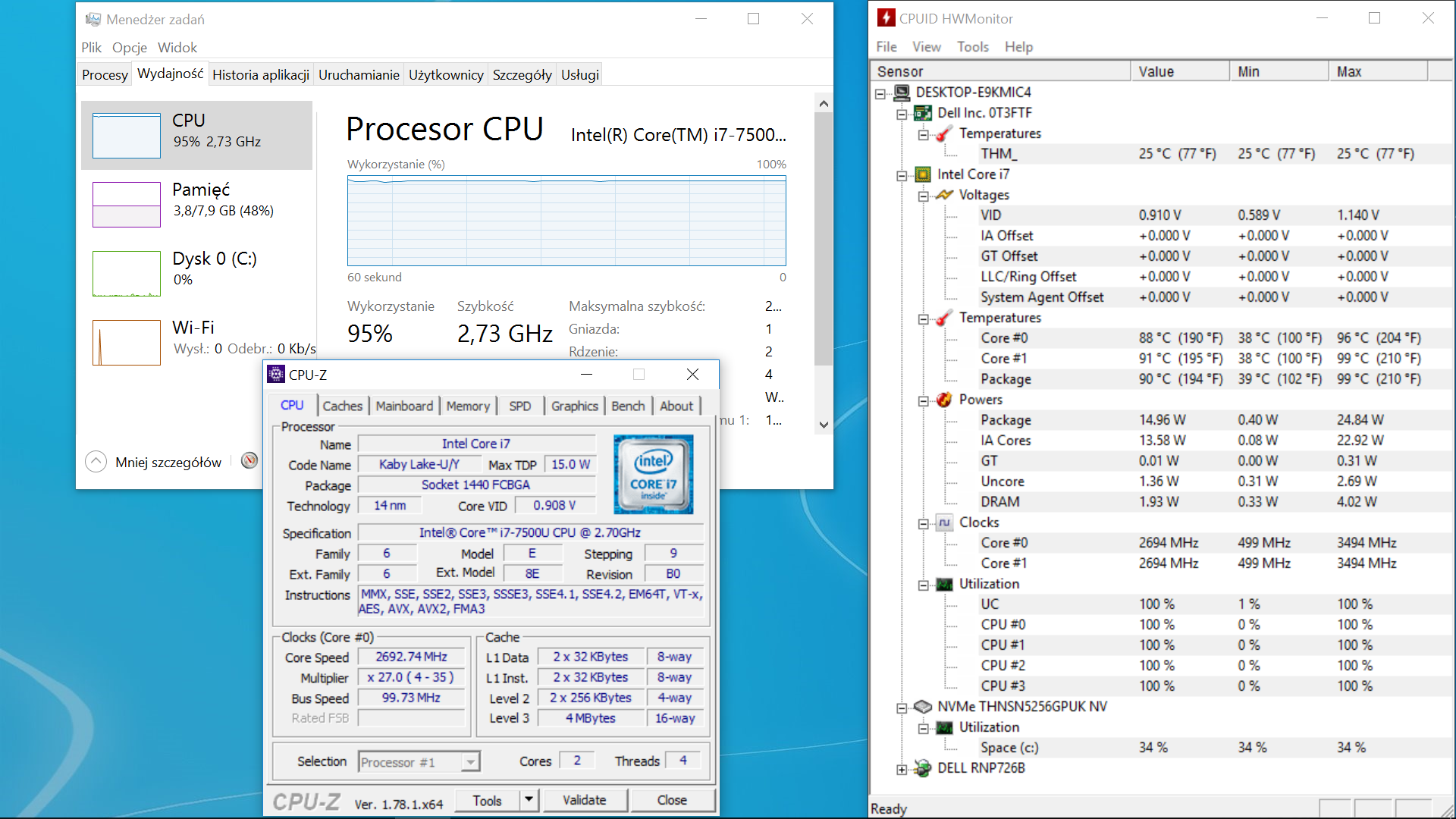
Task: Click the Value column header
Action: [x=1180, y=71]
